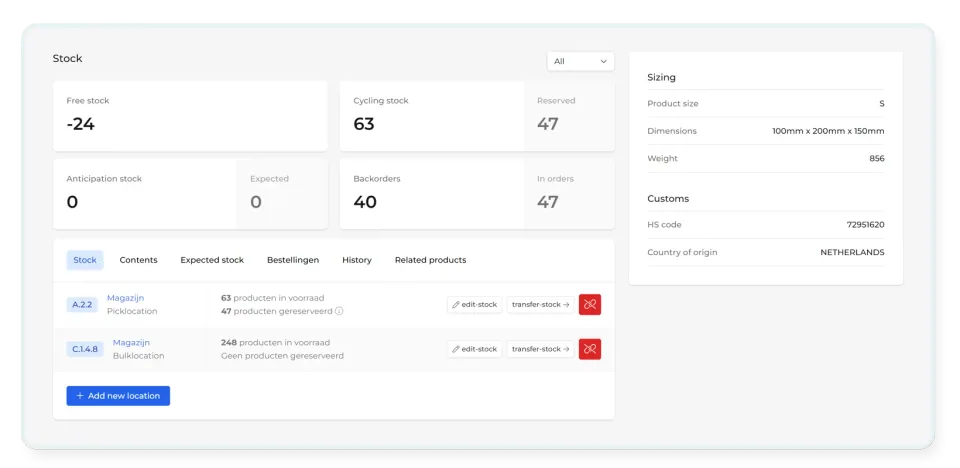Click the Bulklocation label
Image resolution: width=960 pixels, height=468 pixels.
pos(138,356)
